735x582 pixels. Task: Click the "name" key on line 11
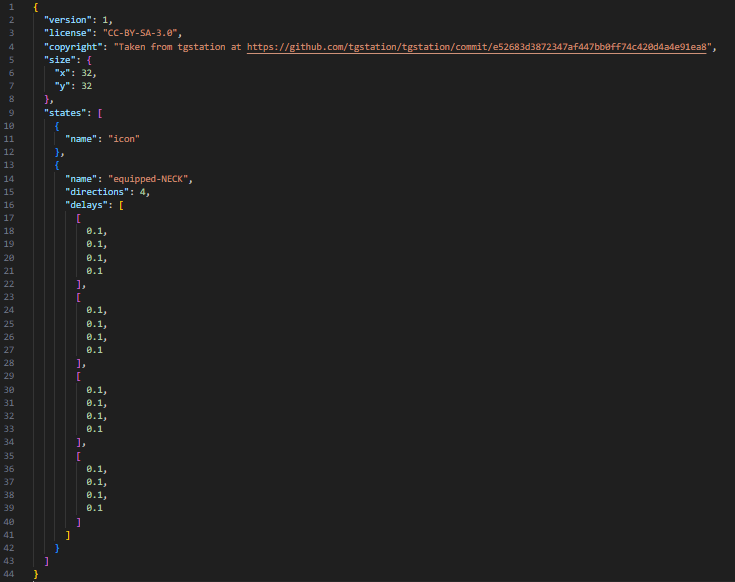pos(81,139)
